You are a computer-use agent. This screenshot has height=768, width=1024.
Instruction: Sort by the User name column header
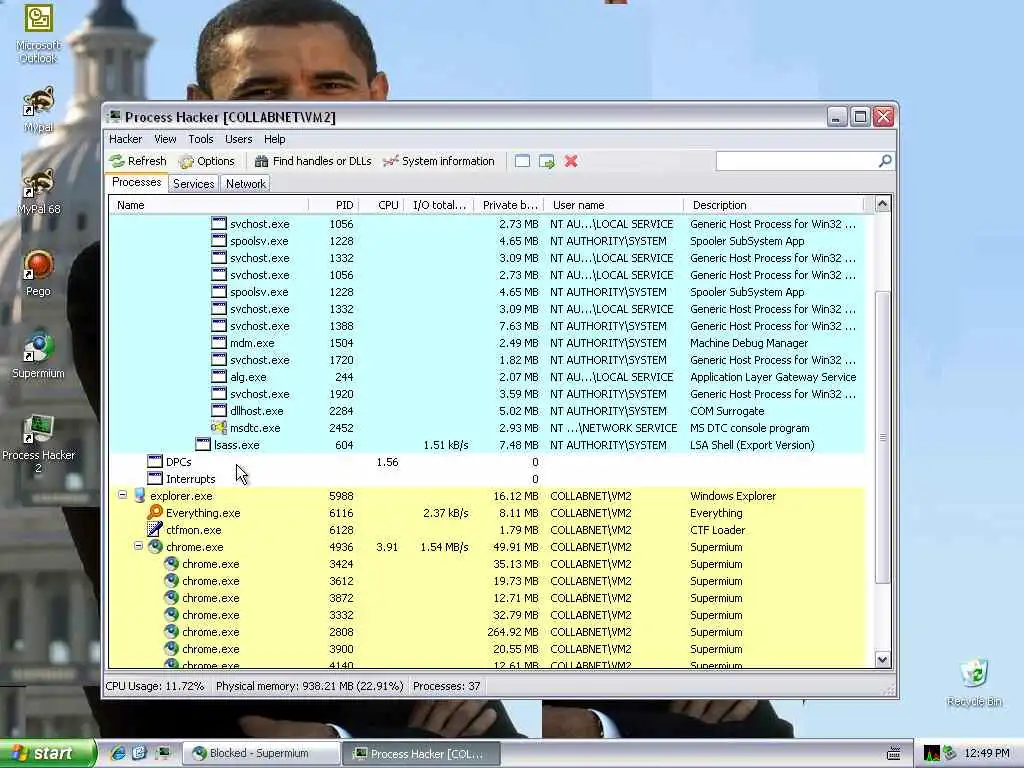[x=614, y=205]
